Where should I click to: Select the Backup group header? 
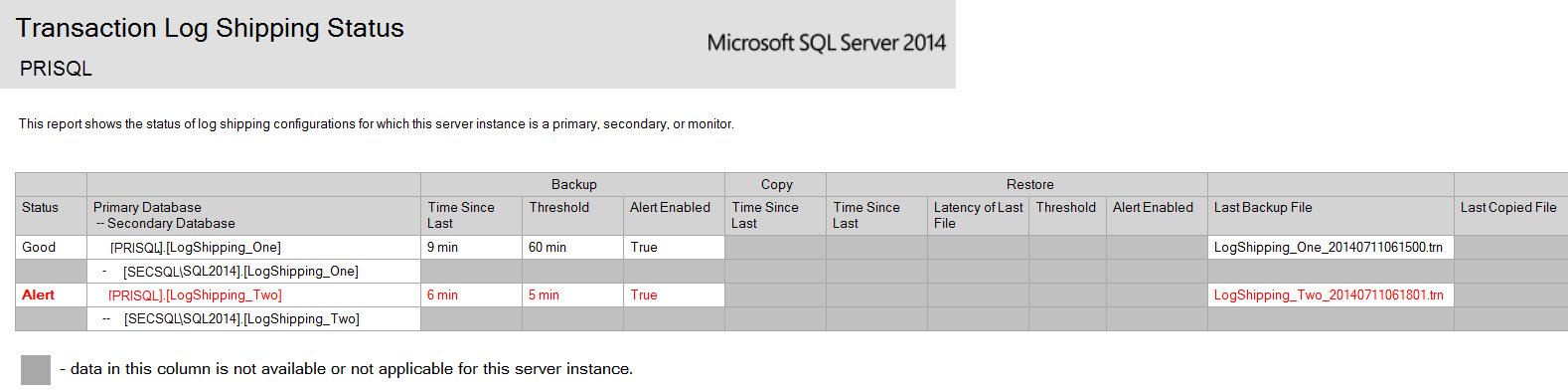click(573, 184)
